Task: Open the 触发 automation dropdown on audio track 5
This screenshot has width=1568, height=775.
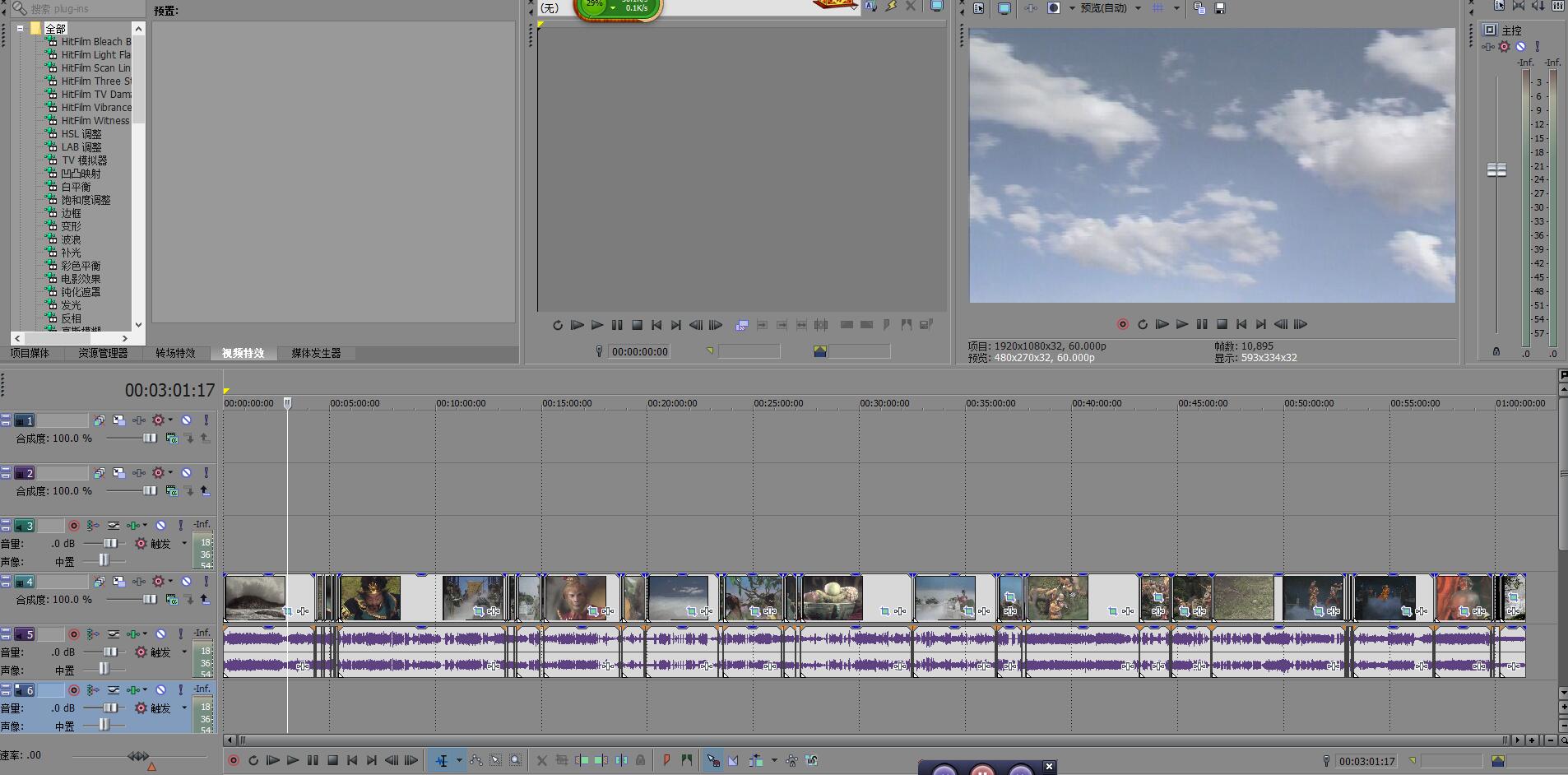Action: (x=184, y=652)
